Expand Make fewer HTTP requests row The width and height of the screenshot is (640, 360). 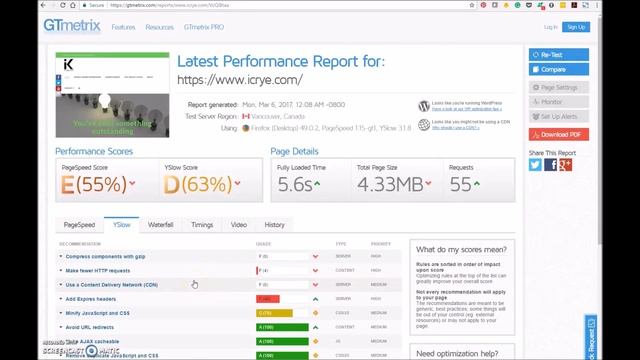pyautogui.click(x=98, y=271)
